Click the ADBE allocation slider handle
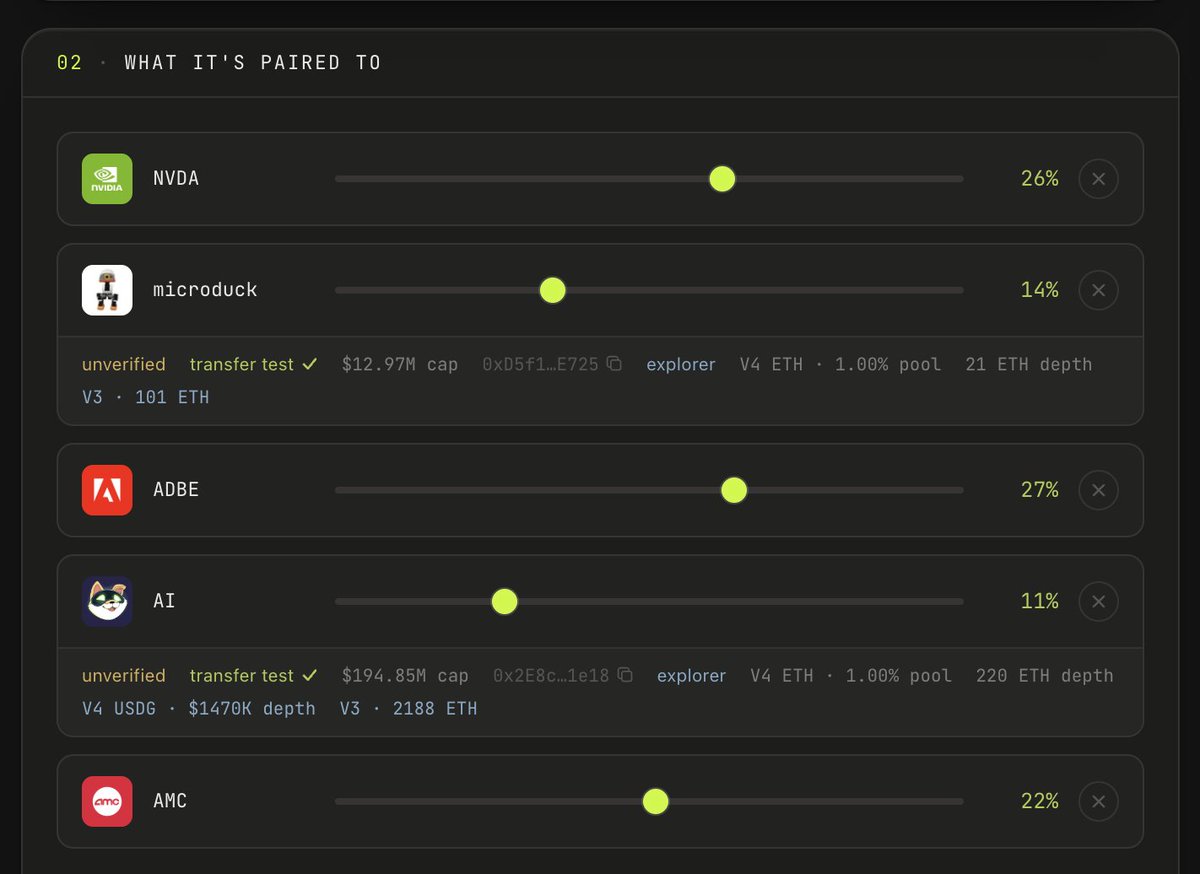The image size is (1200, 874). click(x=734, y=490)
